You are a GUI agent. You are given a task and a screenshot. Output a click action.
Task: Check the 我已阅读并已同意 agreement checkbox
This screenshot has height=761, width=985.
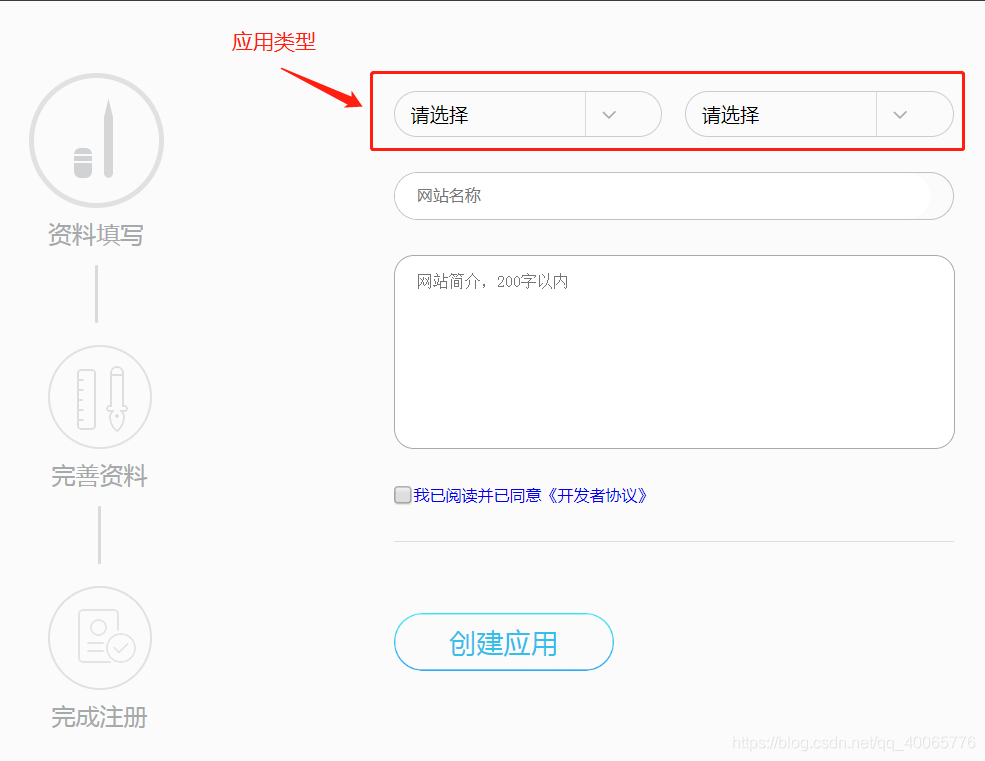tap(403, 495)
